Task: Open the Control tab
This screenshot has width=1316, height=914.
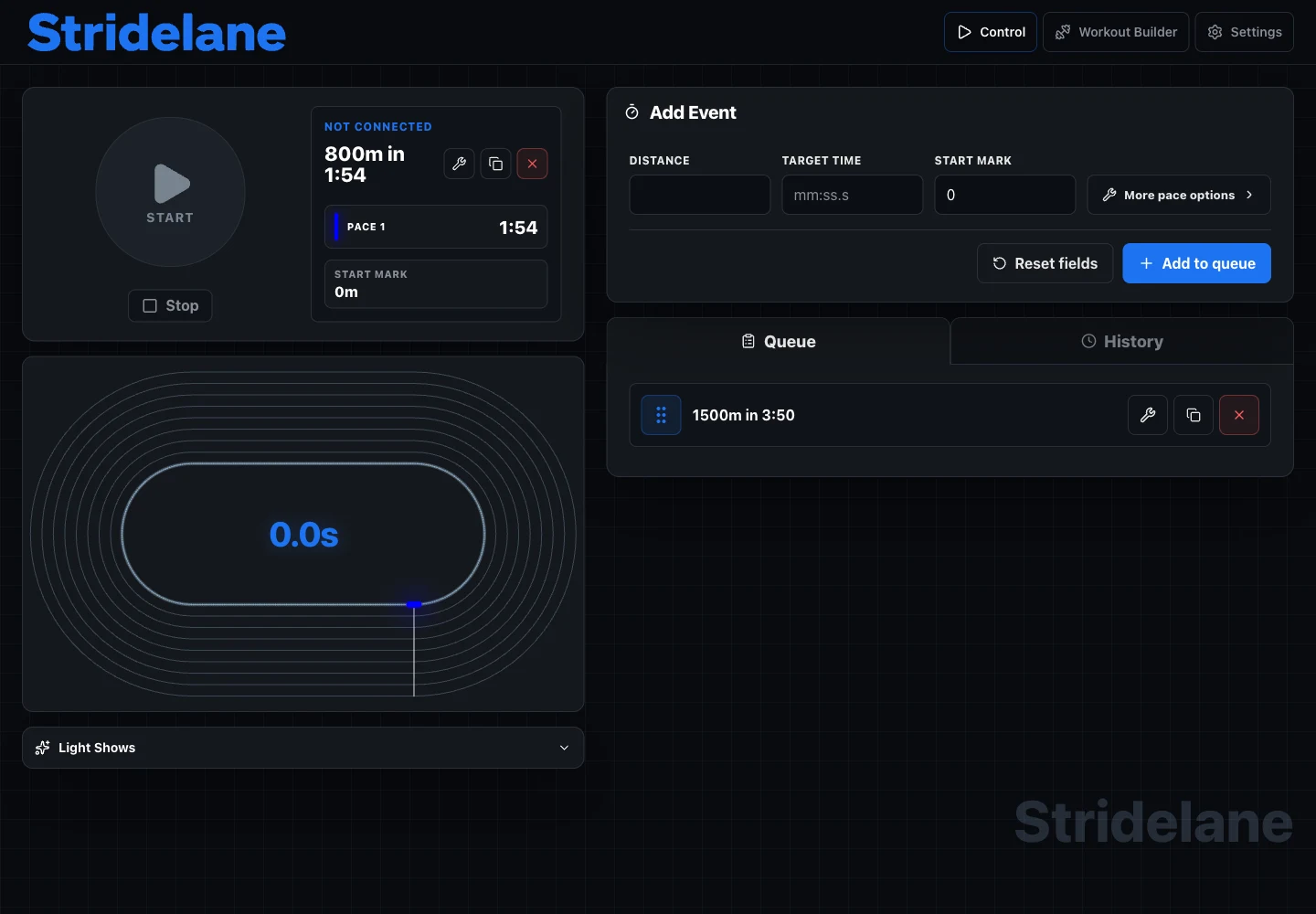Action: (991, 32)
